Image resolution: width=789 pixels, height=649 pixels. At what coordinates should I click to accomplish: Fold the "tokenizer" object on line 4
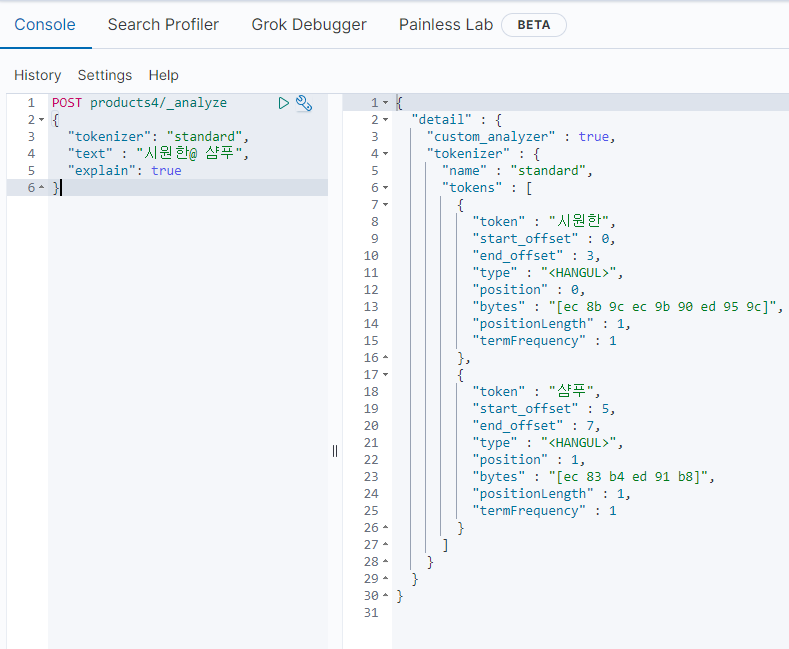tap(385, 154)
